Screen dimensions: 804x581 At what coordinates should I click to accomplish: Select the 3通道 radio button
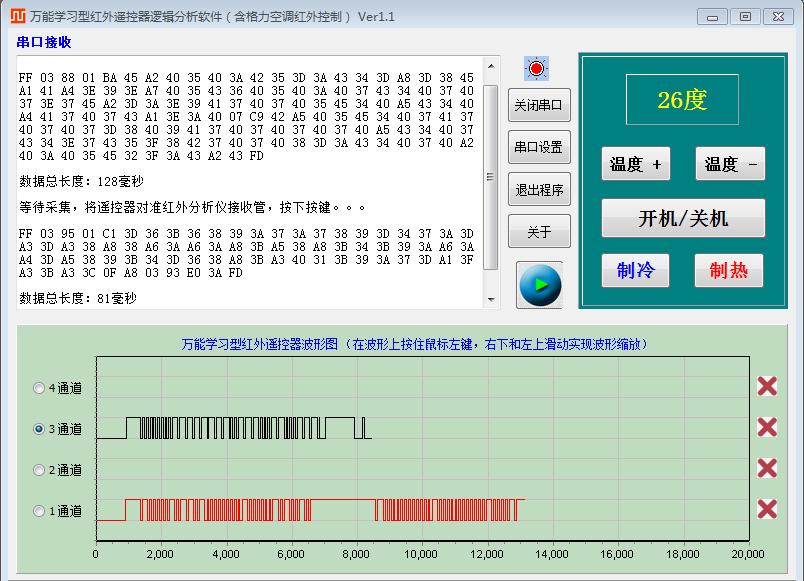coord(40,429)
